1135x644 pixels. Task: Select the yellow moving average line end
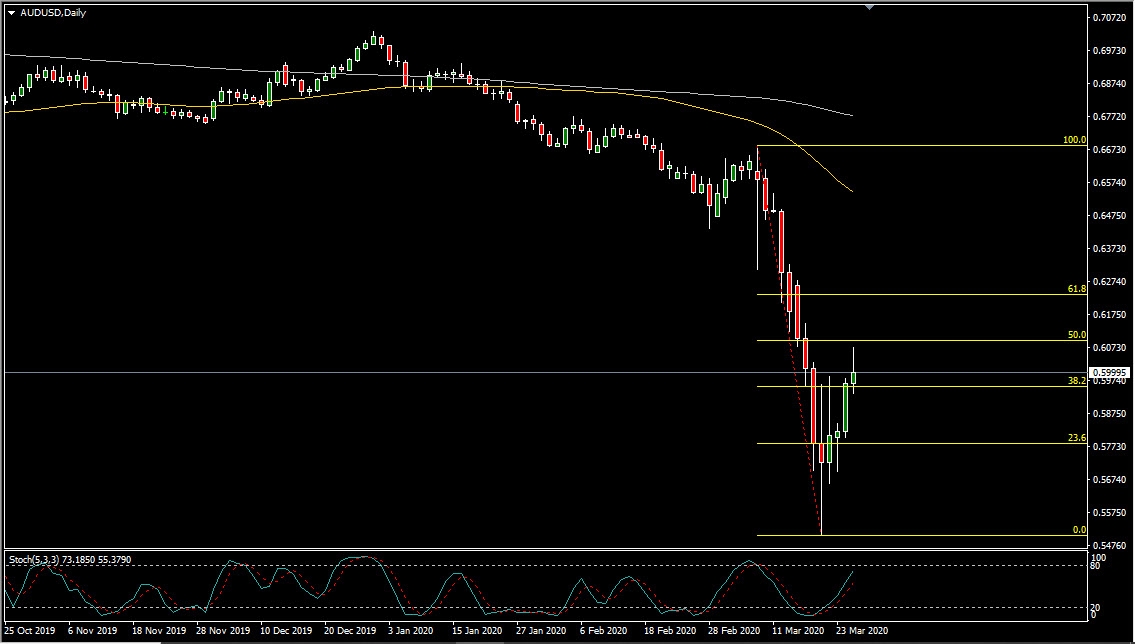(851, 190)
